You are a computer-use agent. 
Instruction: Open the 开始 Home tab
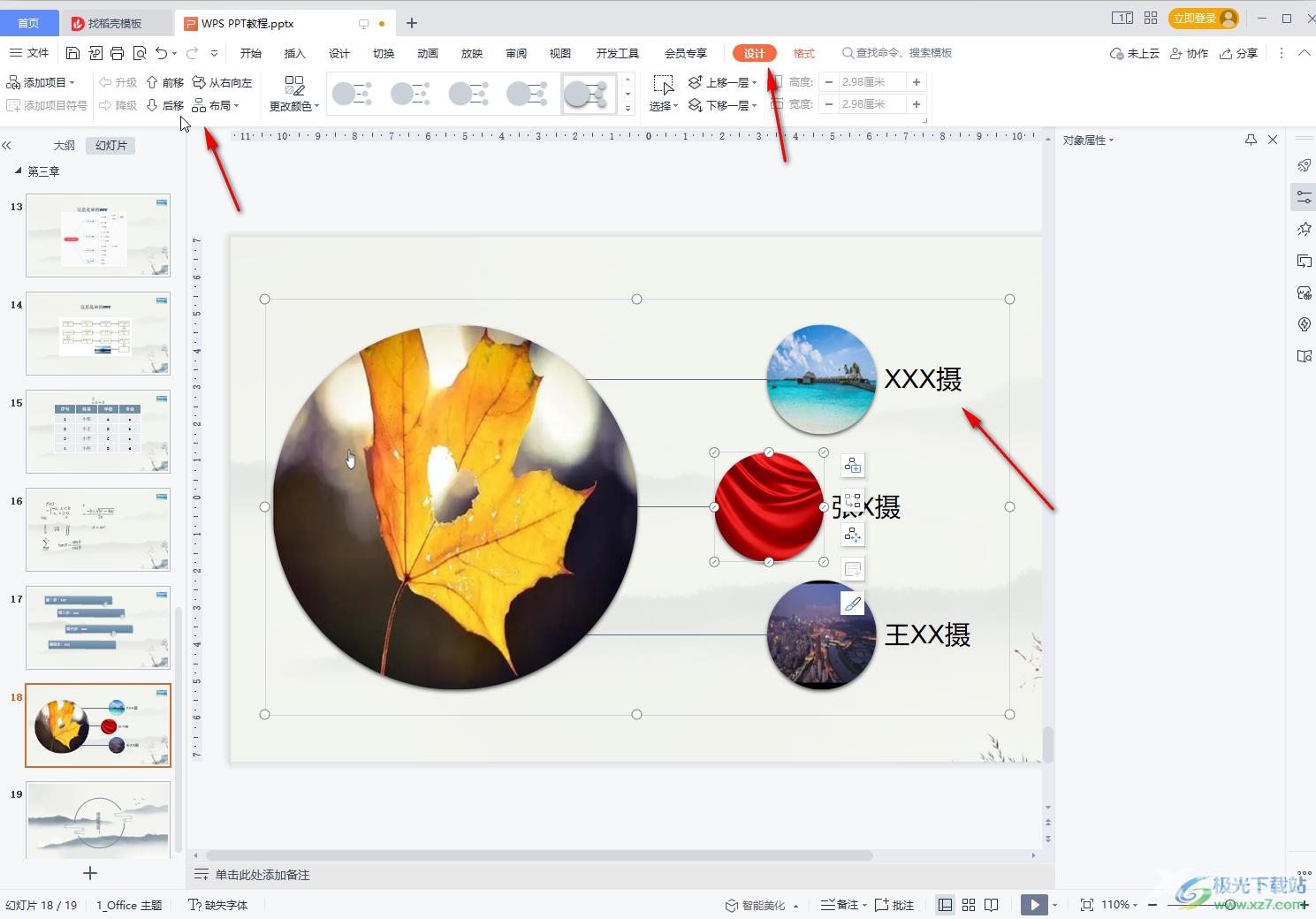251,53
